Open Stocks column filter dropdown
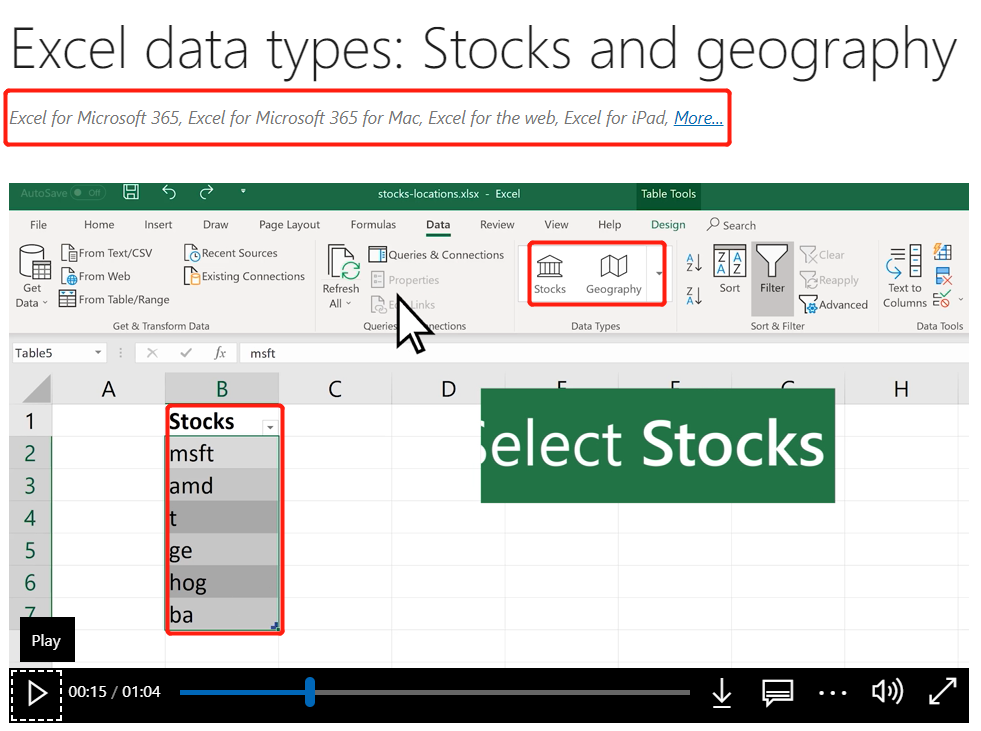981x731 pixels. pyautogui.click(x=270, y=427)
